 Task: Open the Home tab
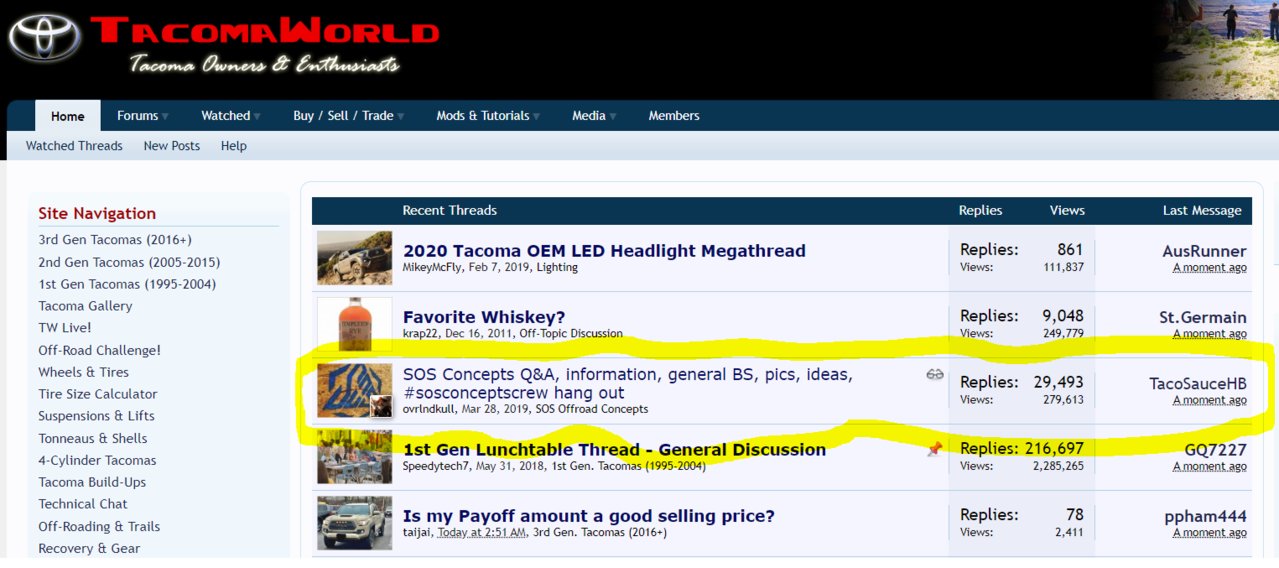[x=68, y=116]
